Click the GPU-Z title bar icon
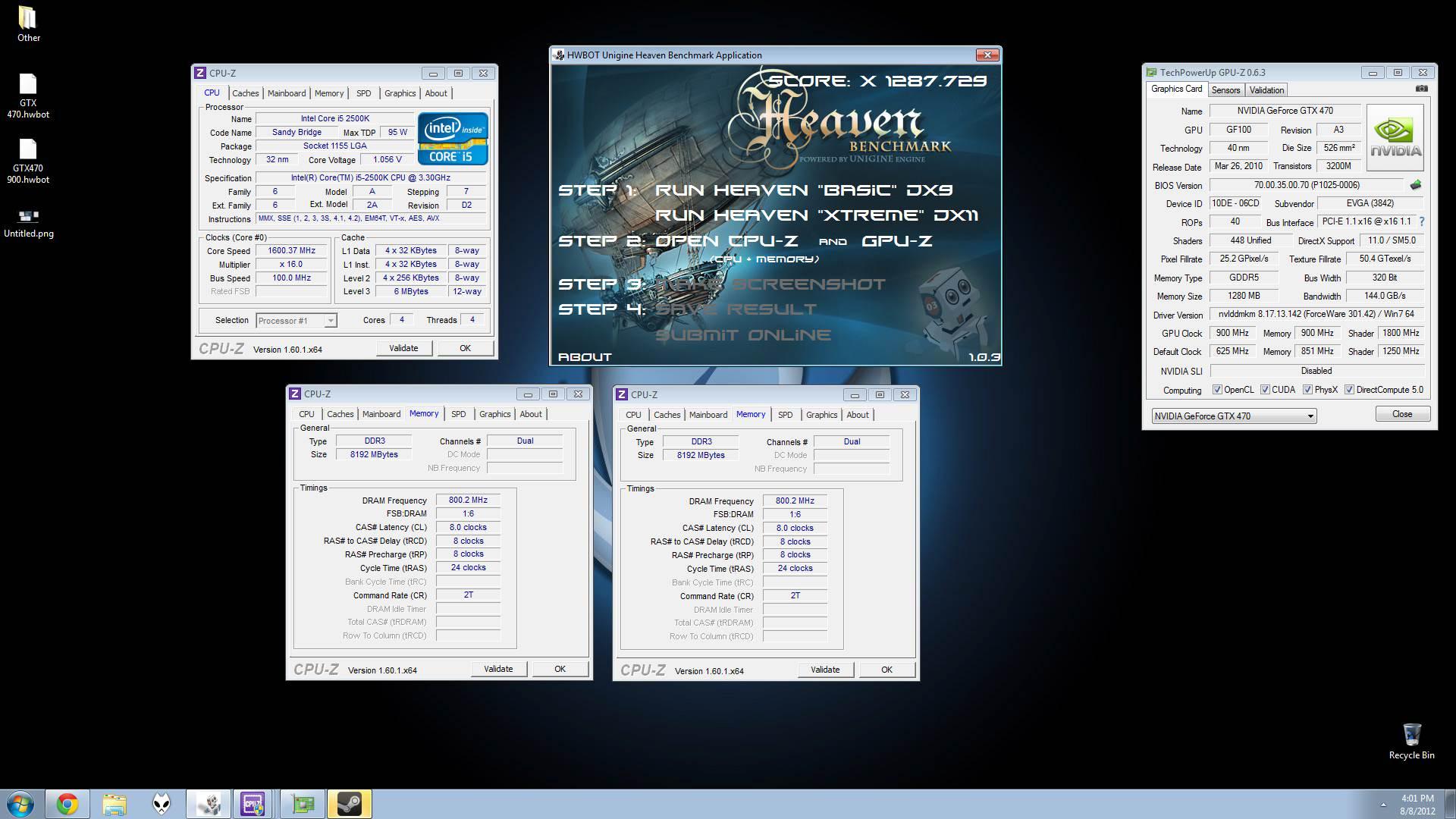Viewport: 1456px width, 819px height. (x=1152, y=73)
